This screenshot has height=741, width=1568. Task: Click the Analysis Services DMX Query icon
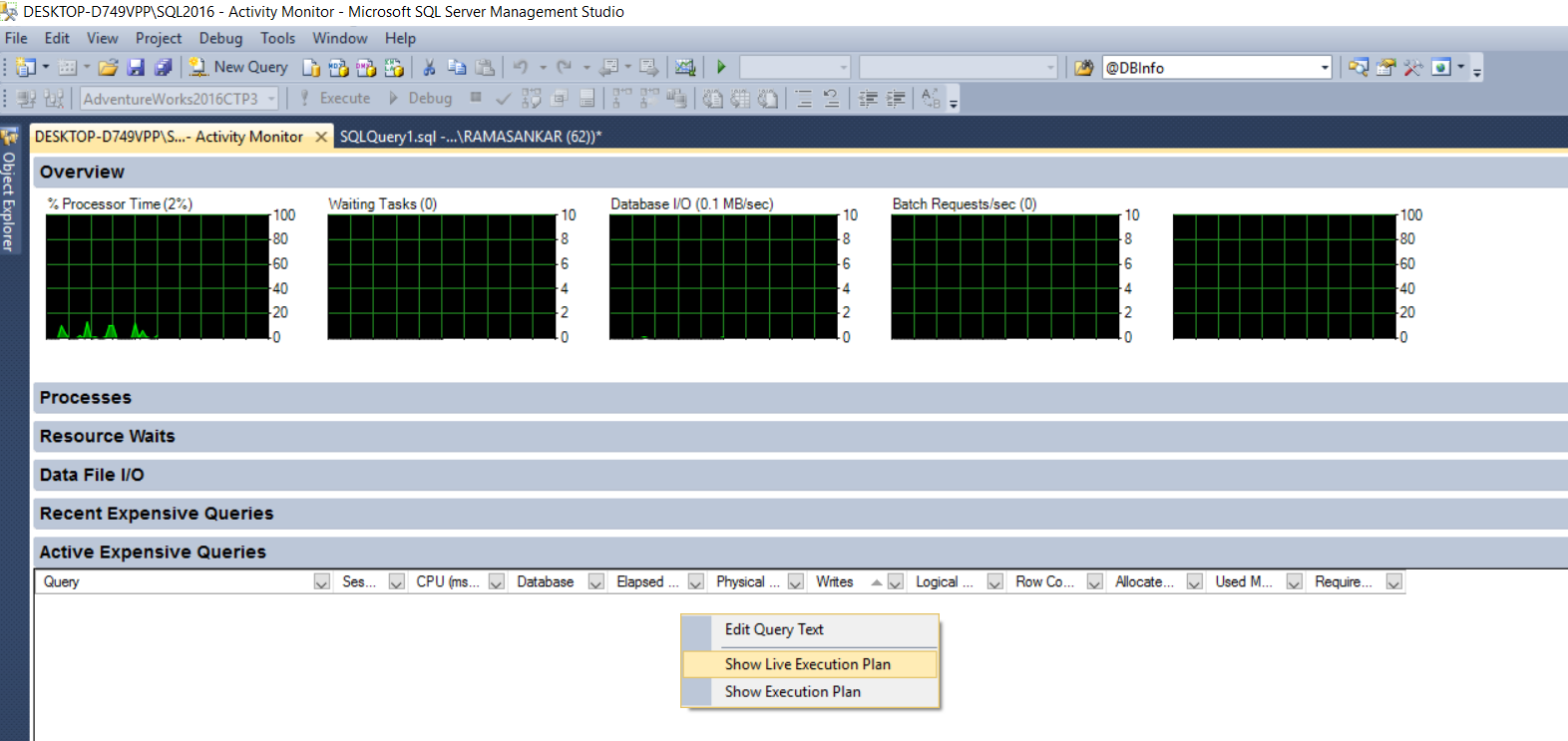[x=366, y=67]
